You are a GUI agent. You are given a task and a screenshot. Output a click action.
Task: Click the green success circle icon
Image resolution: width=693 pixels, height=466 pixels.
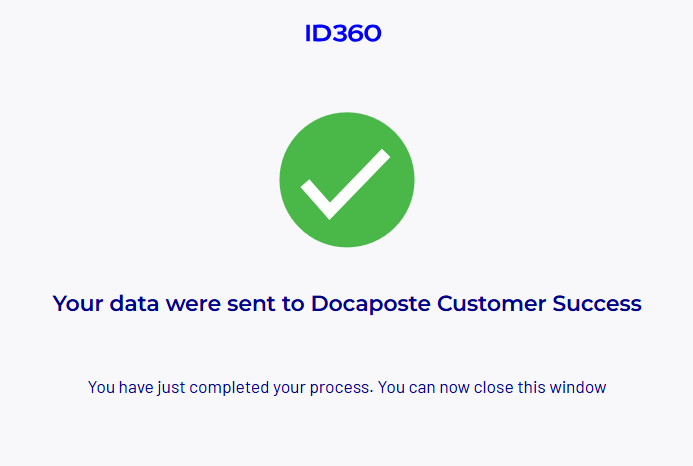(347, 180)
